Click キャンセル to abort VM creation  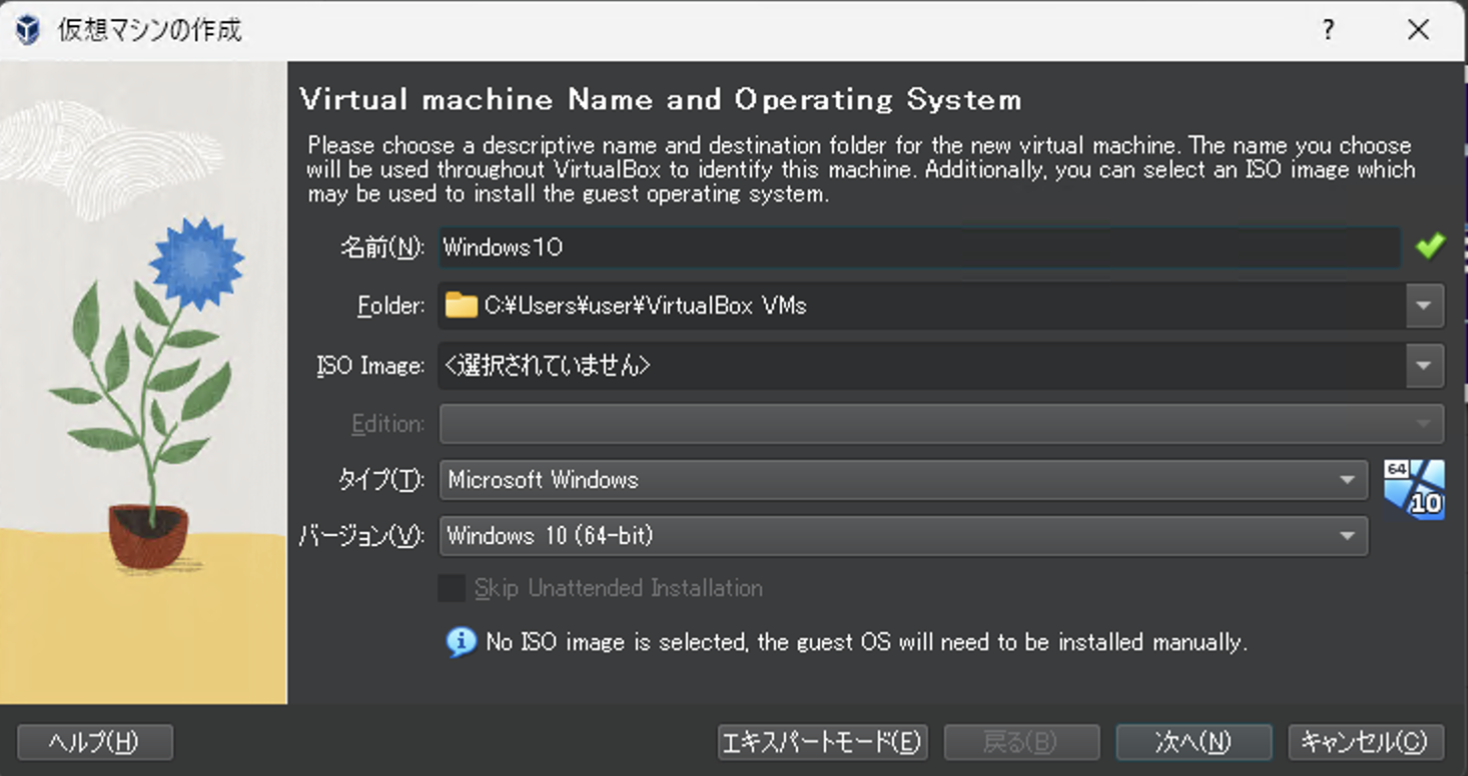[1364, 742]
